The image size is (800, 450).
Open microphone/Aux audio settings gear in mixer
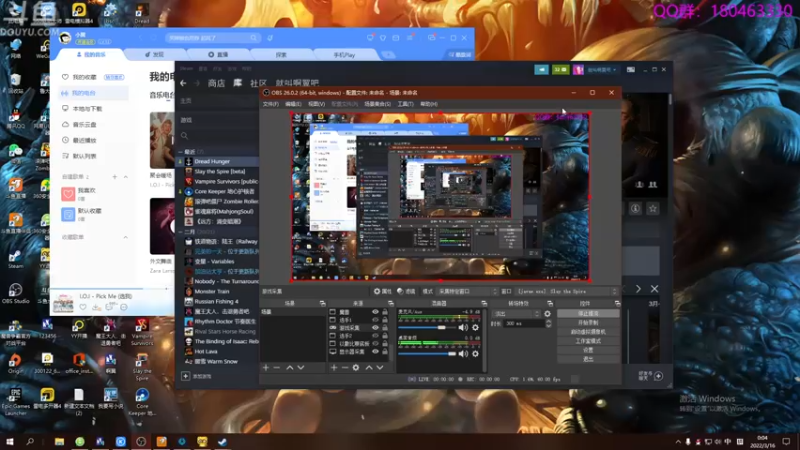pos(476,328)
